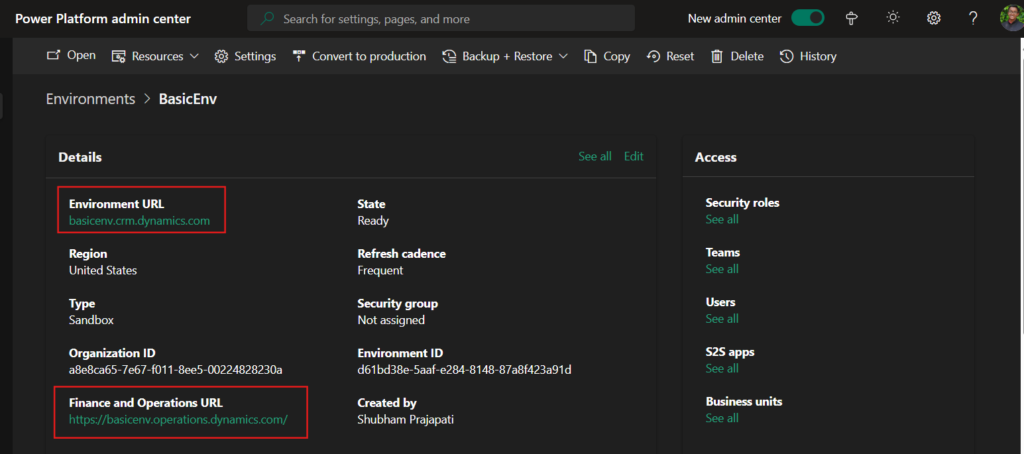Click See all under Security roles
Viewport: 1024px width, 454px height.
(722, 219)
